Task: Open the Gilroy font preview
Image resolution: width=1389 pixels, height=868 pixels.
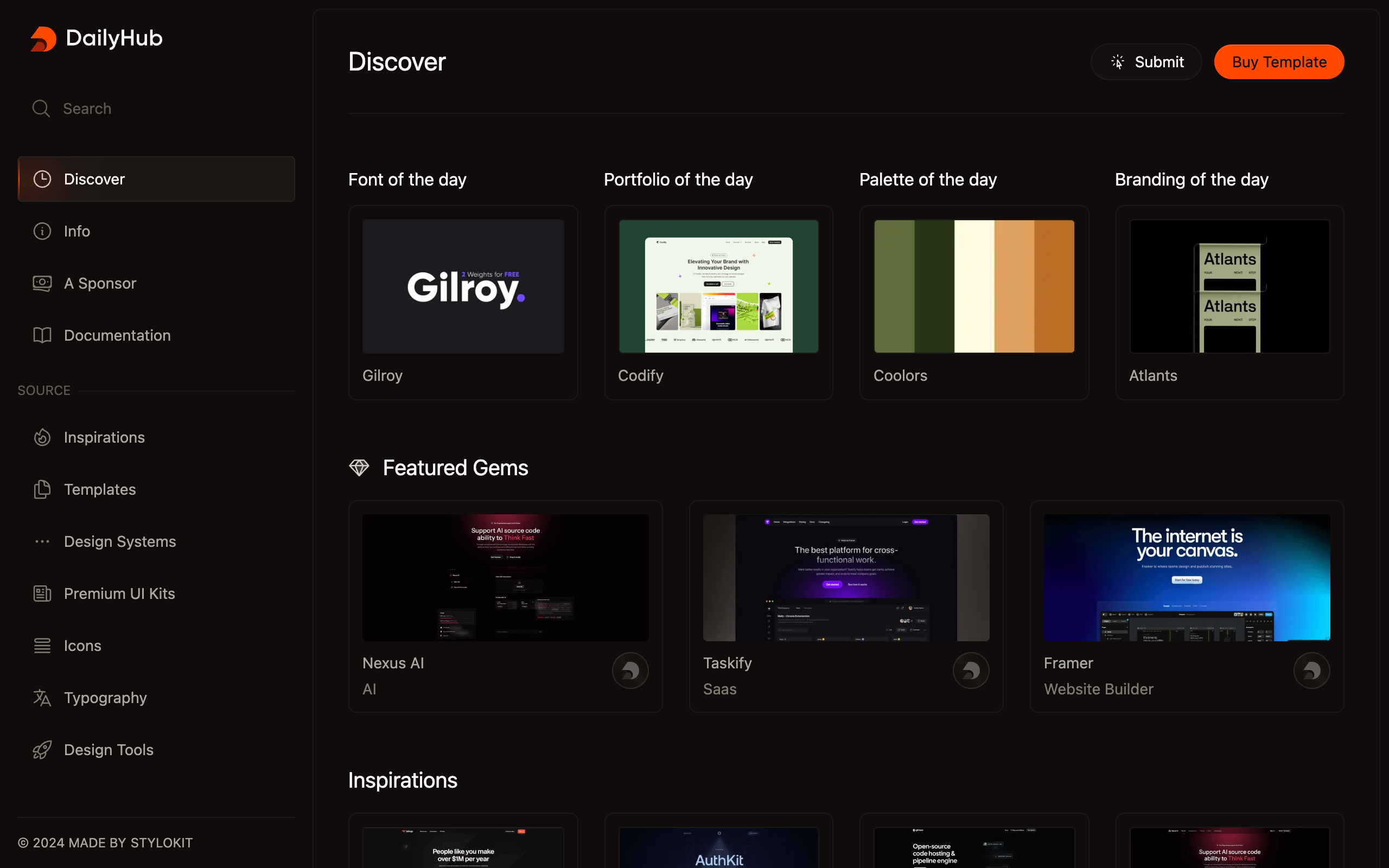Action: click(x=463, y=285)
